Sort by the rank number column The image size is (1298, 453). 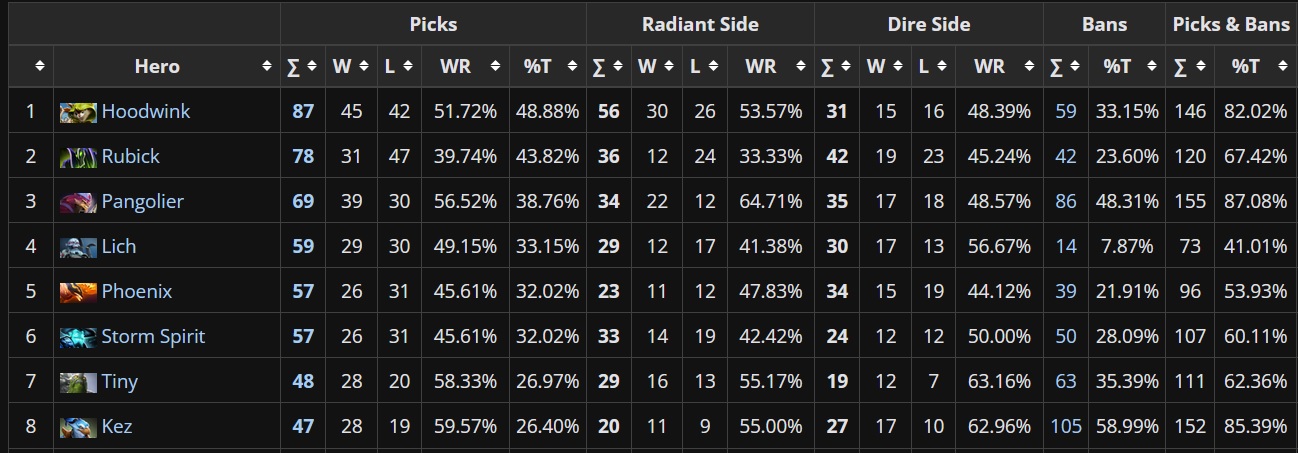coord(31,66)
